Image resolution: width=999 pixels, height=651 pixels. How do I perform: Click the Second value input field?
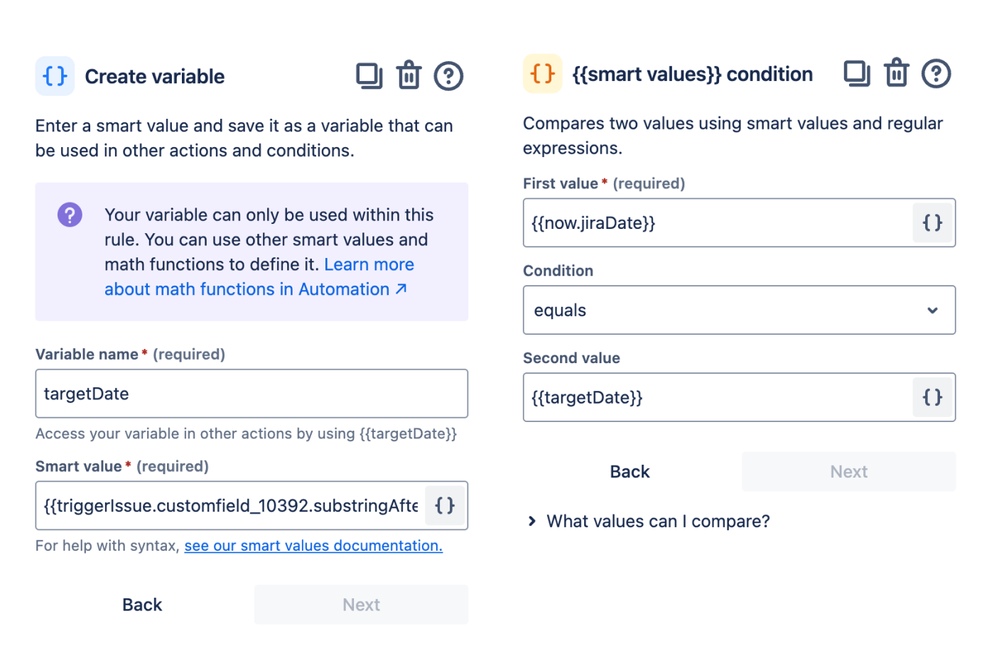tap(715, 397)
